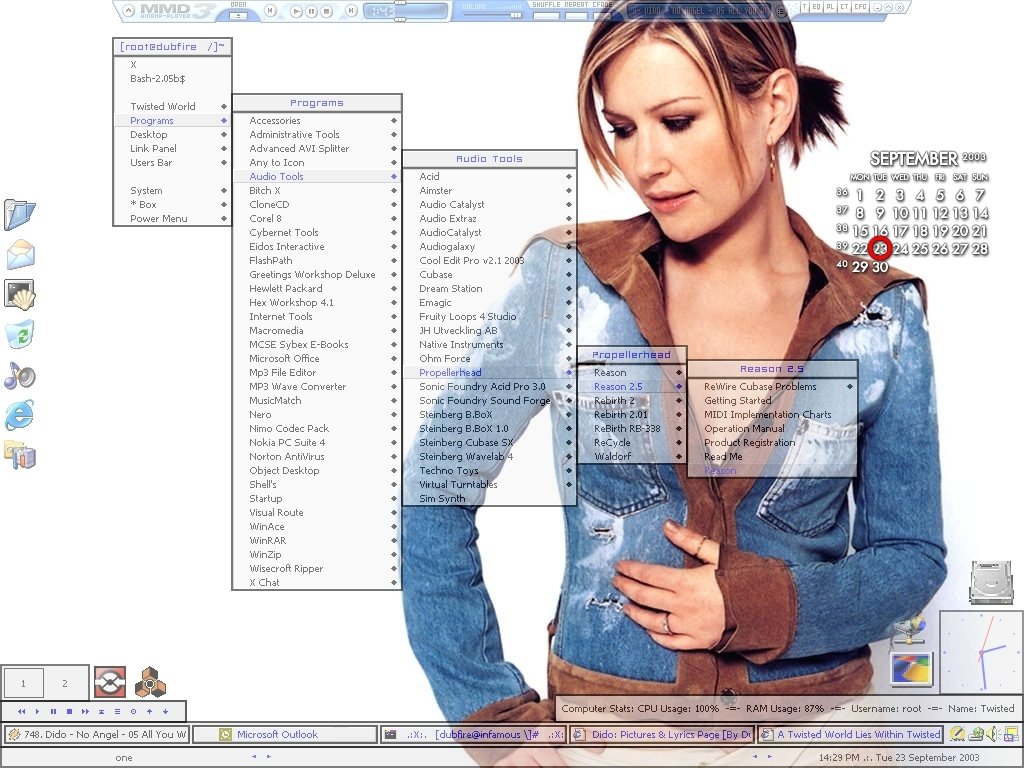This screenshot has width=1026, height=768.
Task: Expand Accessories in the Programs menu
Action: tap(317, 120)
